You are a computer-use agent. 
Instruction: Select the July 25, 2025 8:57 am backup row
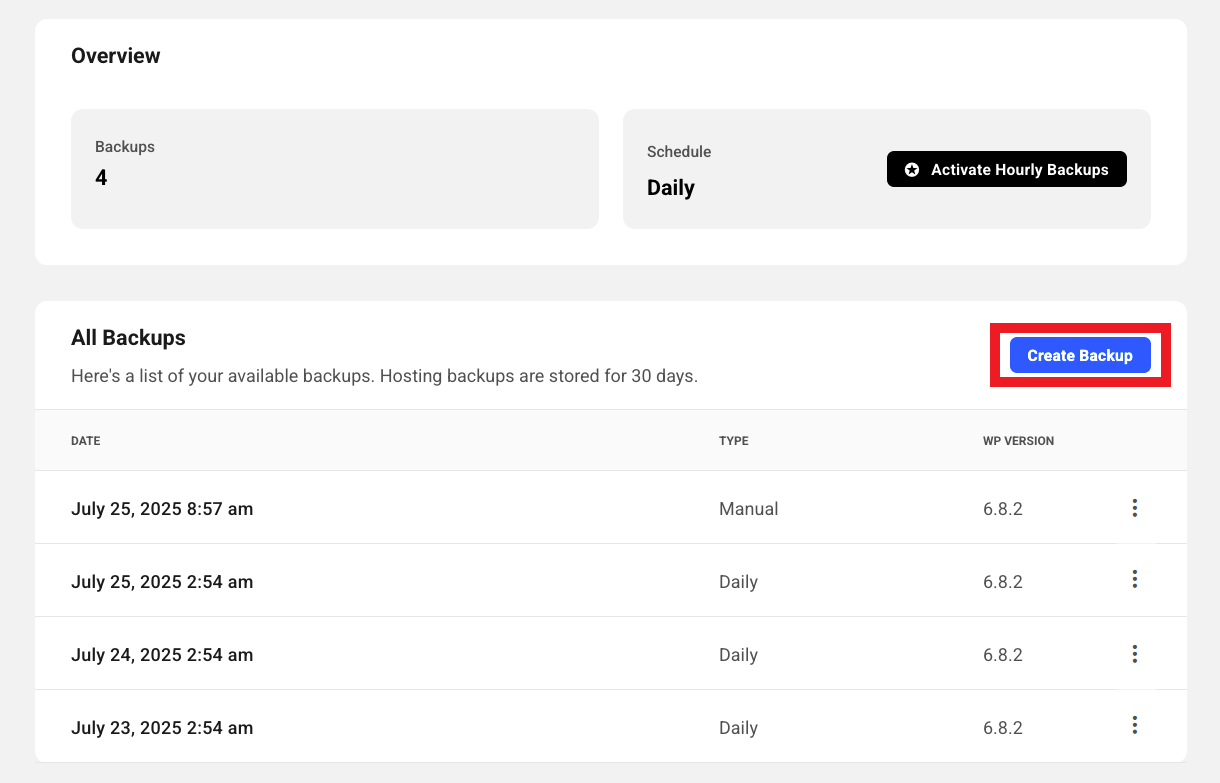coord(162,508)
